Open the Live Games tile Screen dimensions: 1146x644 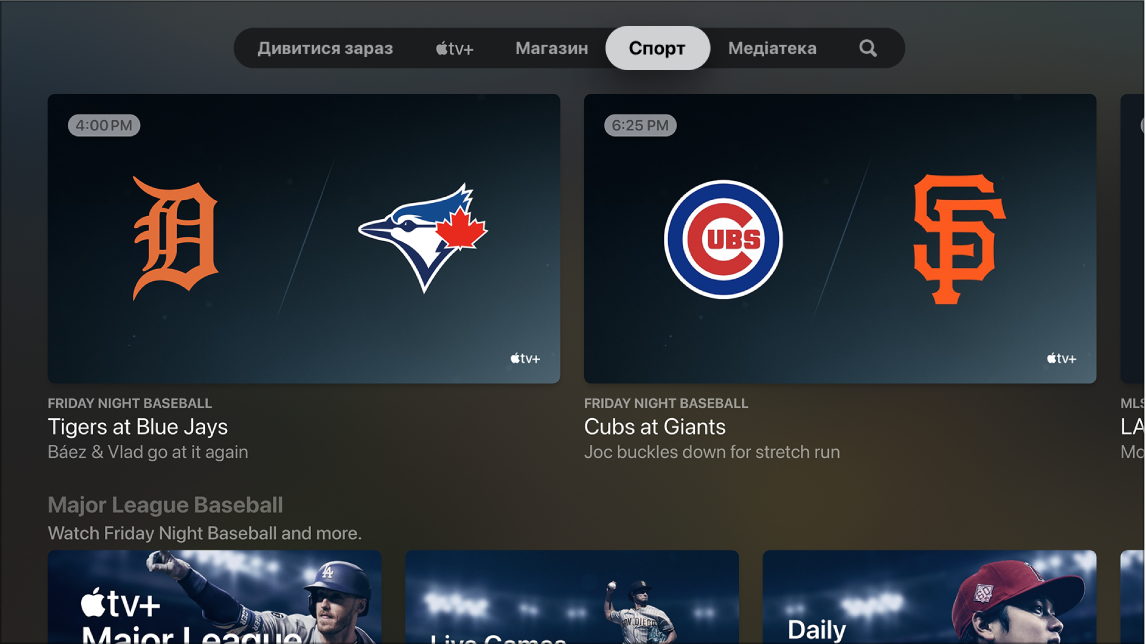pos(572,597)
